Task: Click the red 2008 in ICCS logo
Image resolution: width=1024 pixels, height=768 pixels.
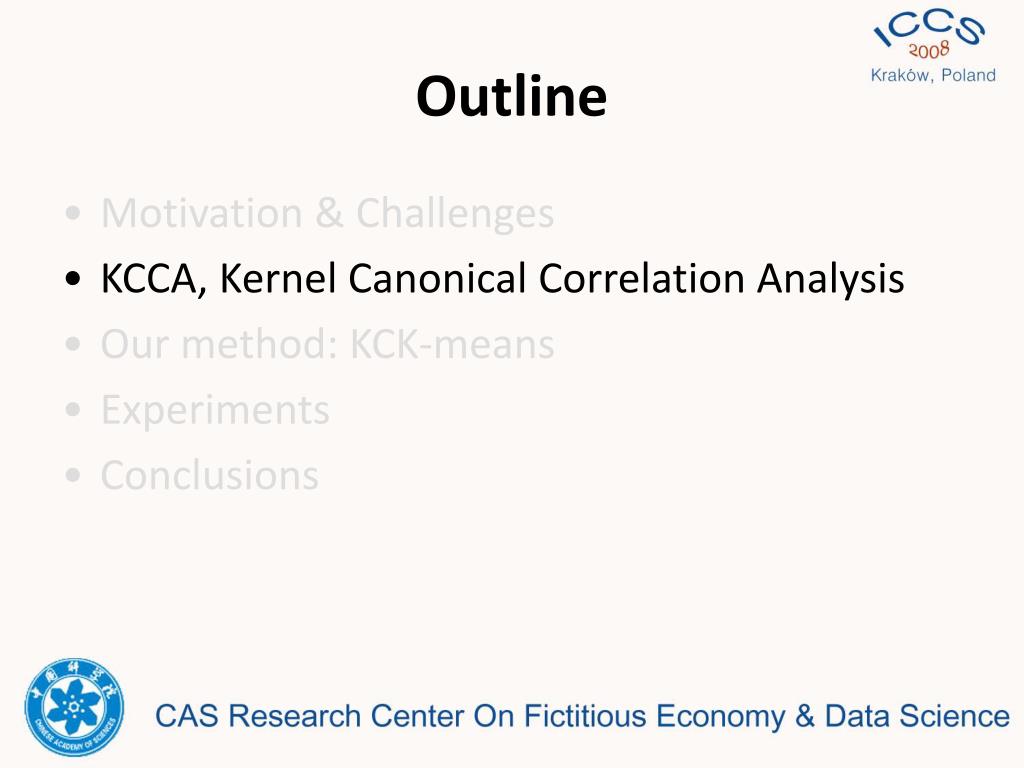Action: coord(929,50)
